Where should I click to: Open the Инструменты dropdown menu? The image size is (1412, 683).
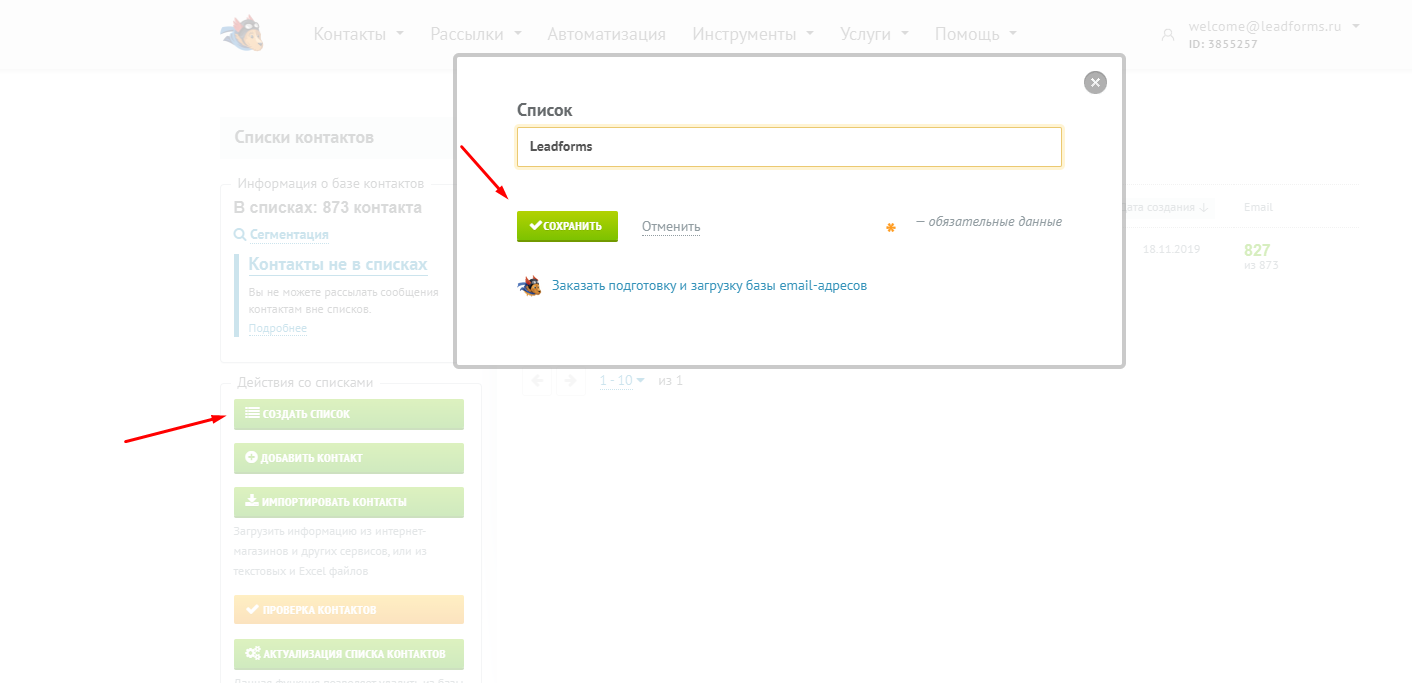(x=753, y=34)
